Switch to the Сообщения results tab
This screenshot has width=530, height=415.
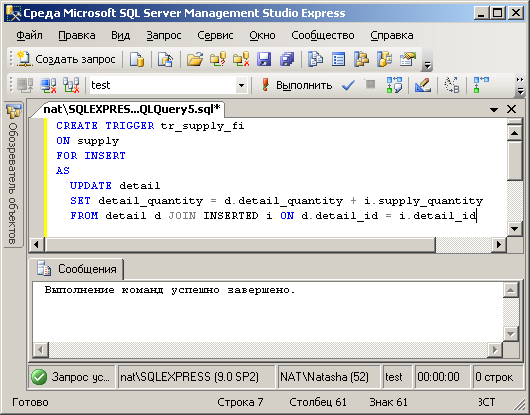coord(76,269)
